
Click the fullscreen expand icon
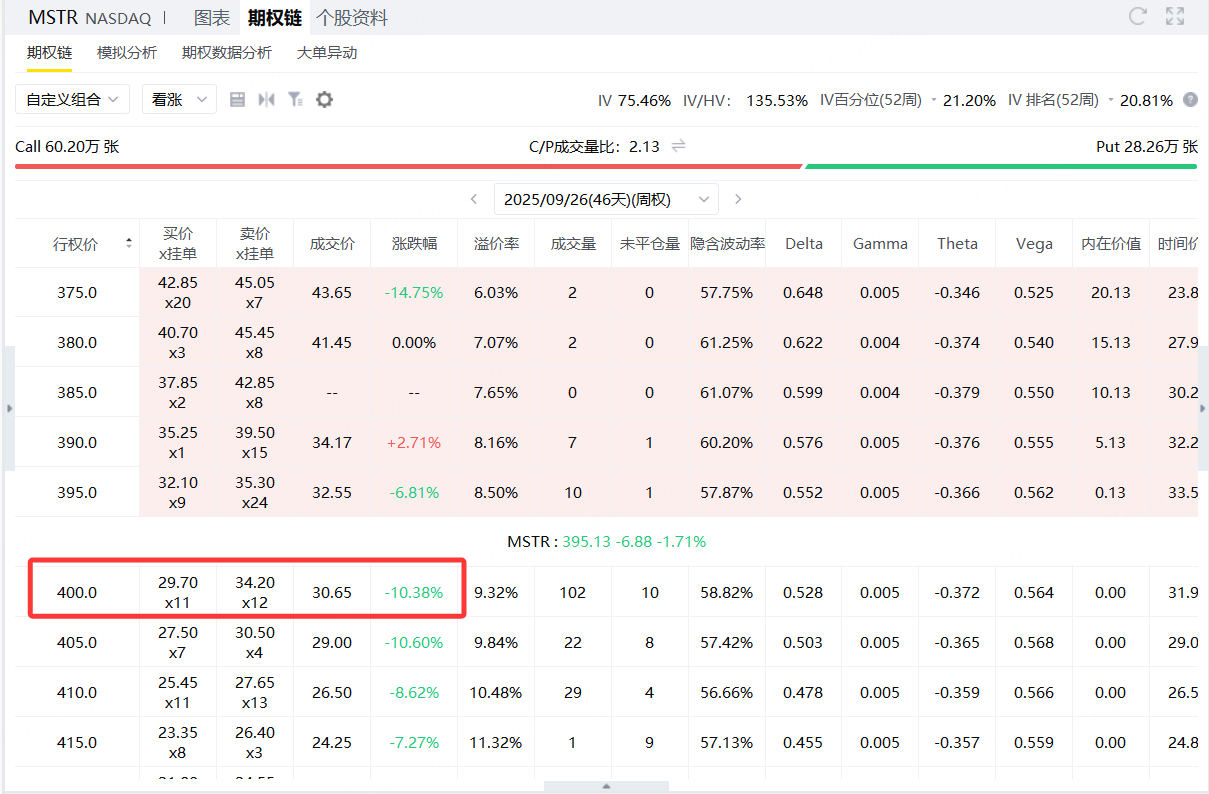[x=1175, y=16]
